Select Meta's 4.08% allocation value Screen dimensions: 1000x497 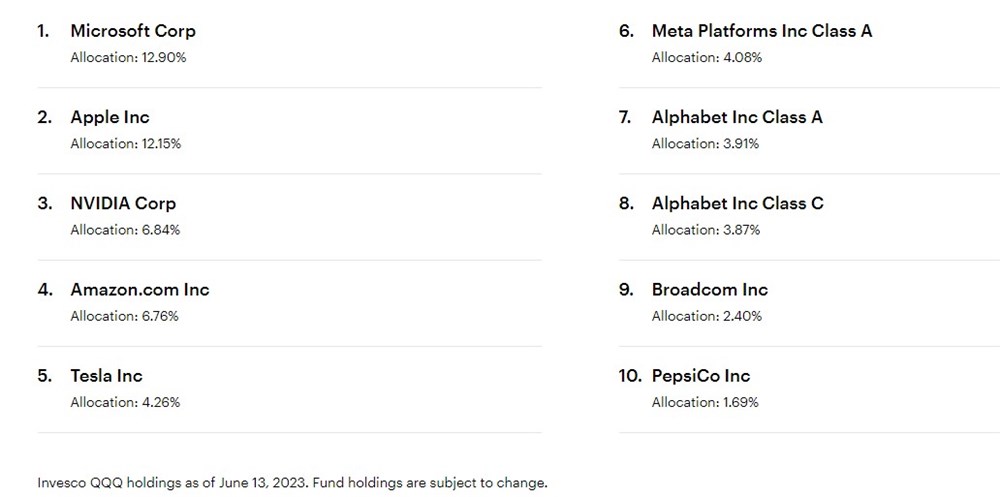[707, 57]
